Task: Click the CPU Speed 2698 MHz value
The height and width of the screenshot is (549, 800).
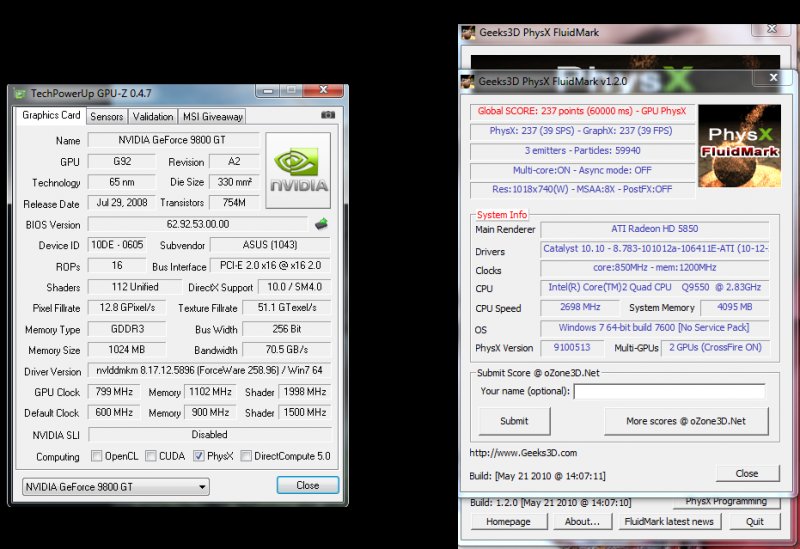Action: tap(580, 307)
